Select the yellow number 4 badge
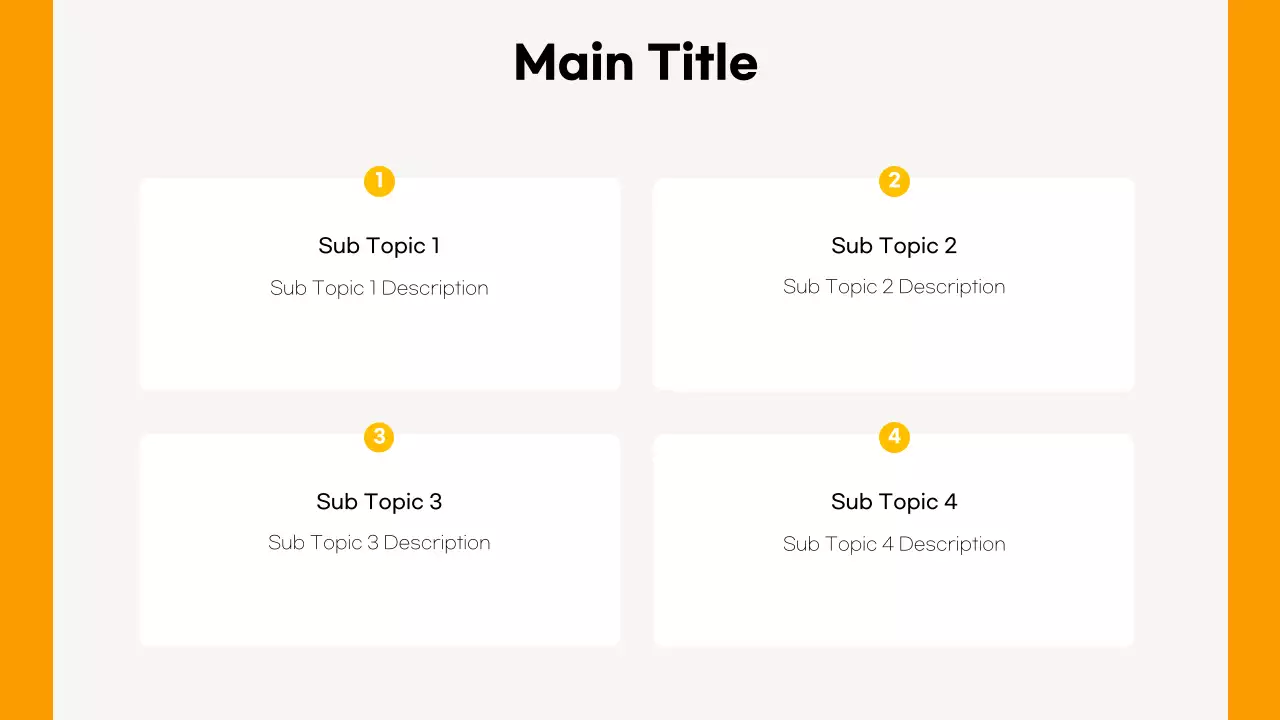This screenshot has width=1280, height=720. (894, 437)
